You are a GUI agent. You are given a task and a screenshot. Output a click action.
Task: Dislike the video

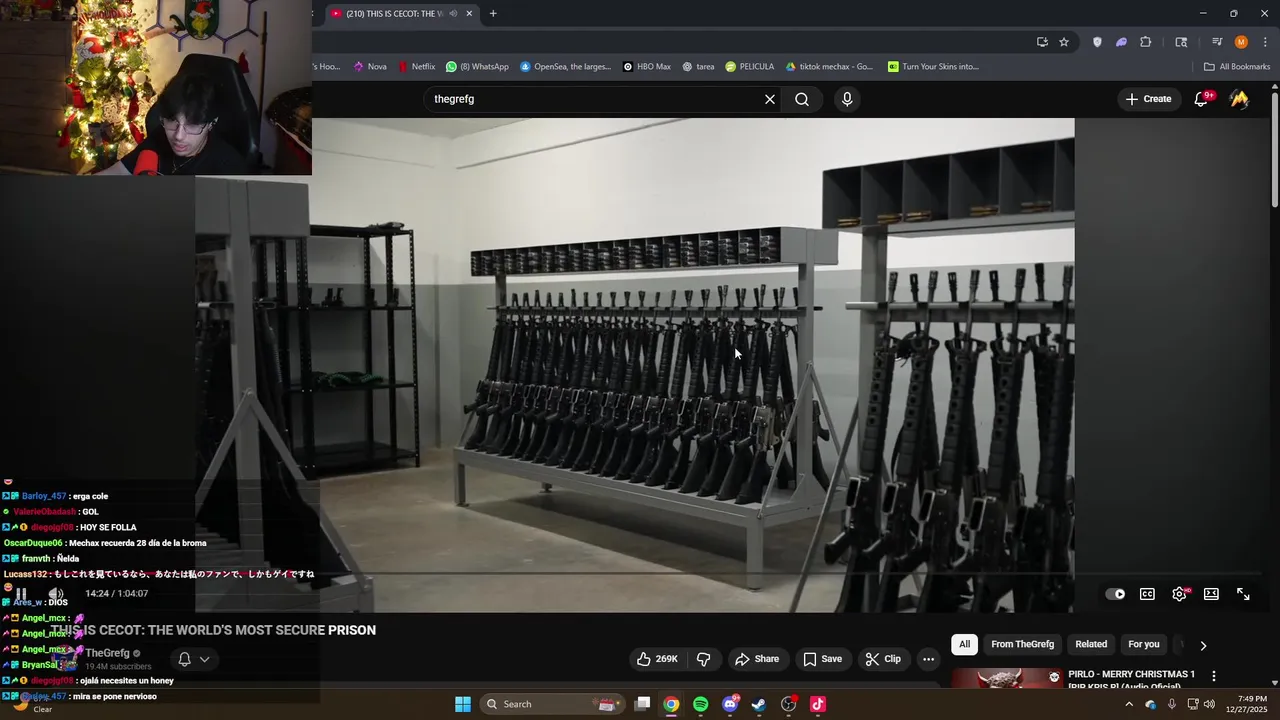(x=704, y=659)
